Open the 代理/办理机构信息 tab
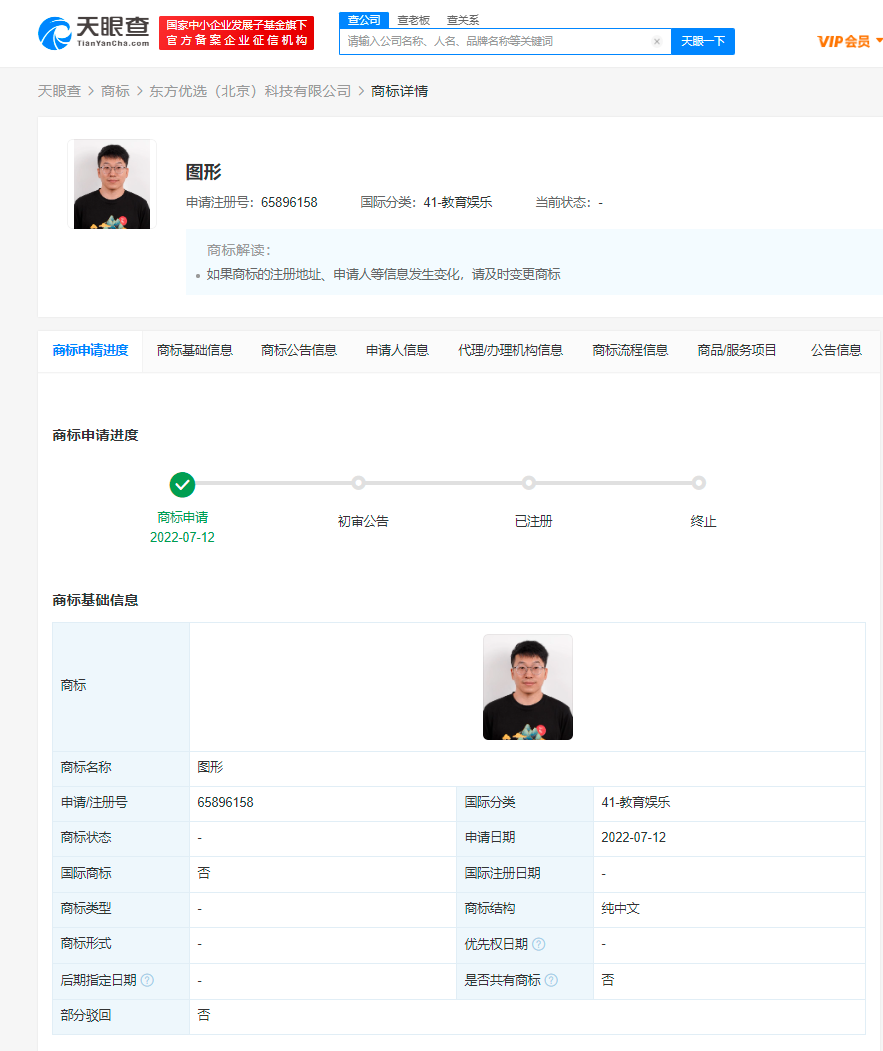This screenshot has height=1051, width=883. pos(510,350)
